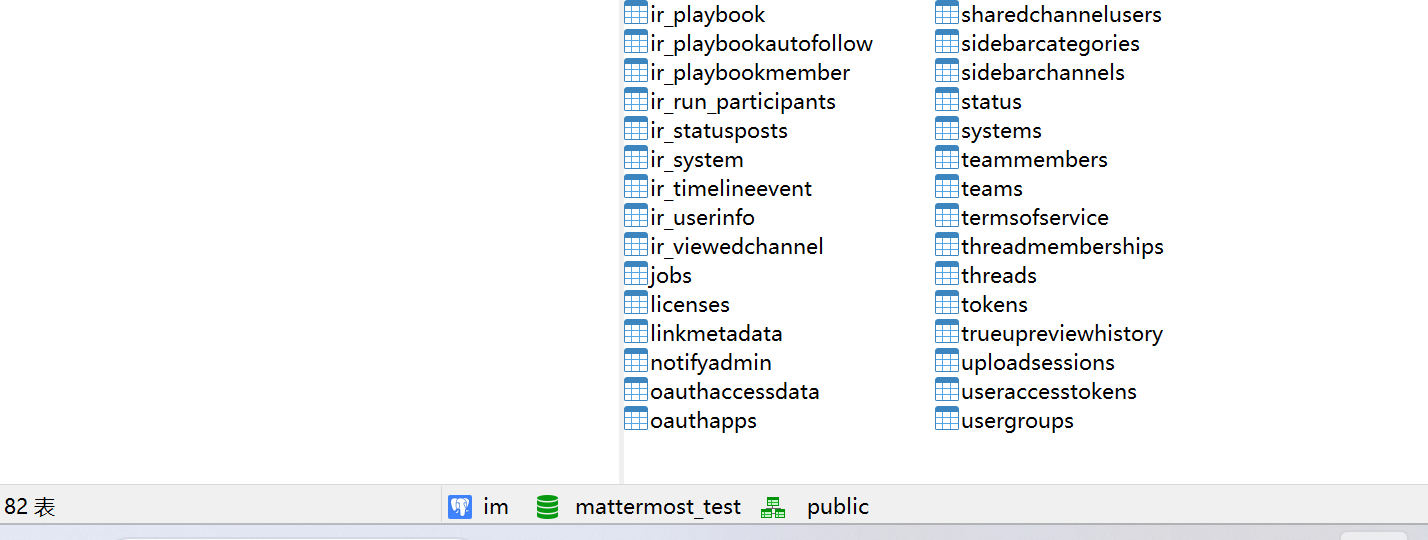Viewport: 1428px width, 540px height.
Task: Click the table icon beside sidebarchannels
Action: 946,71
